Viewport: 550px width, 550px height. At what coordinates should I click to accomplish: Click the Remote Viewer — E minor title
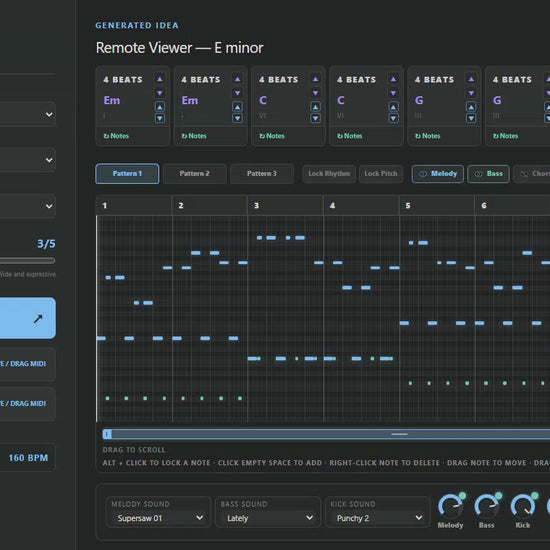click(179, 48)
